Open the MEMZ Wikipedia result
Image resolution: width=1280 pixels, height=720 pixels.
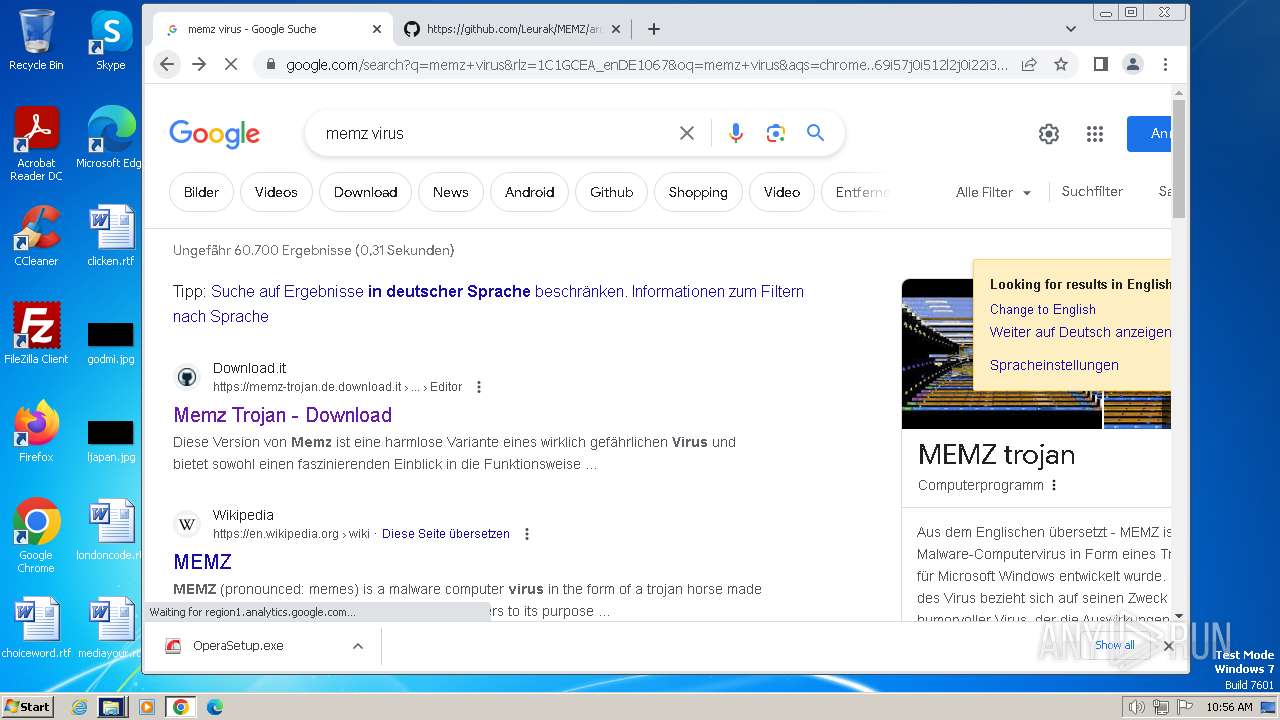202,562
